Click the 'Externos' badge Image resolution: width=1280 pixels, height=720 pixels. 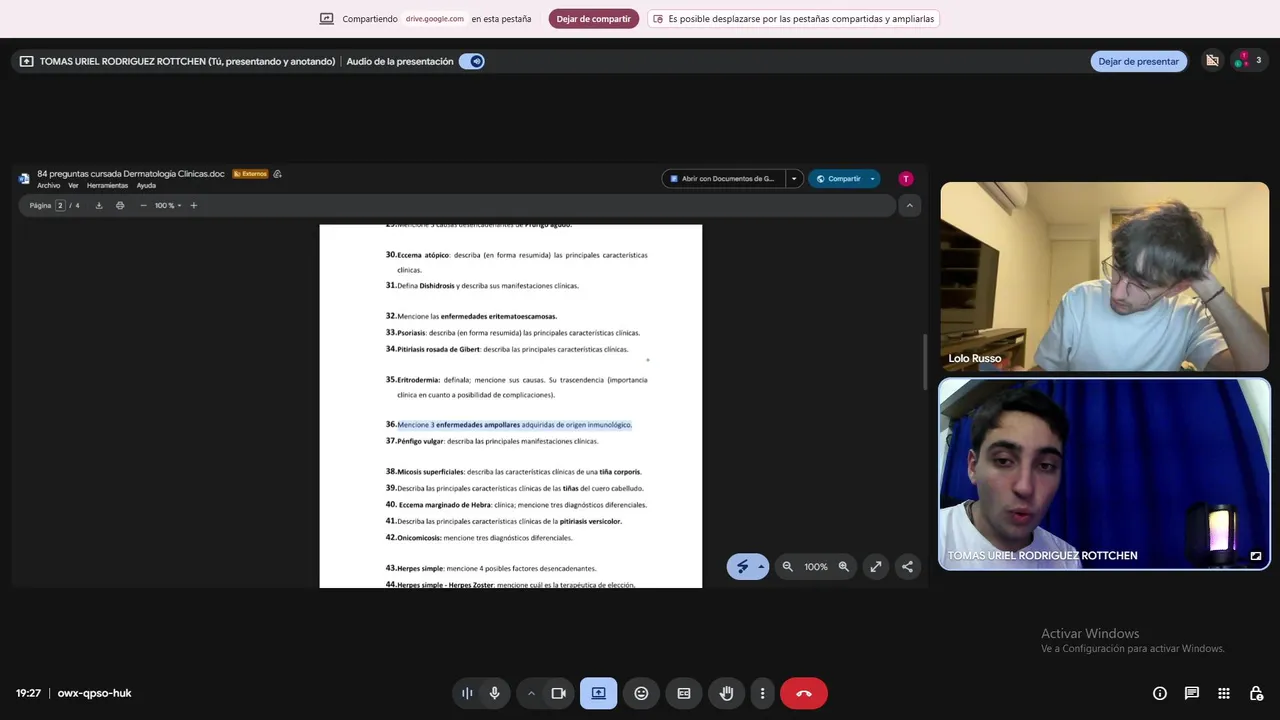250,174
